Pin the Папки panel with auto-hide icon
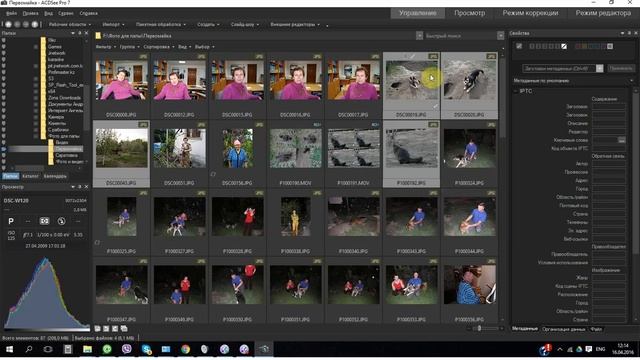The image size is (640, 360). 80,33
